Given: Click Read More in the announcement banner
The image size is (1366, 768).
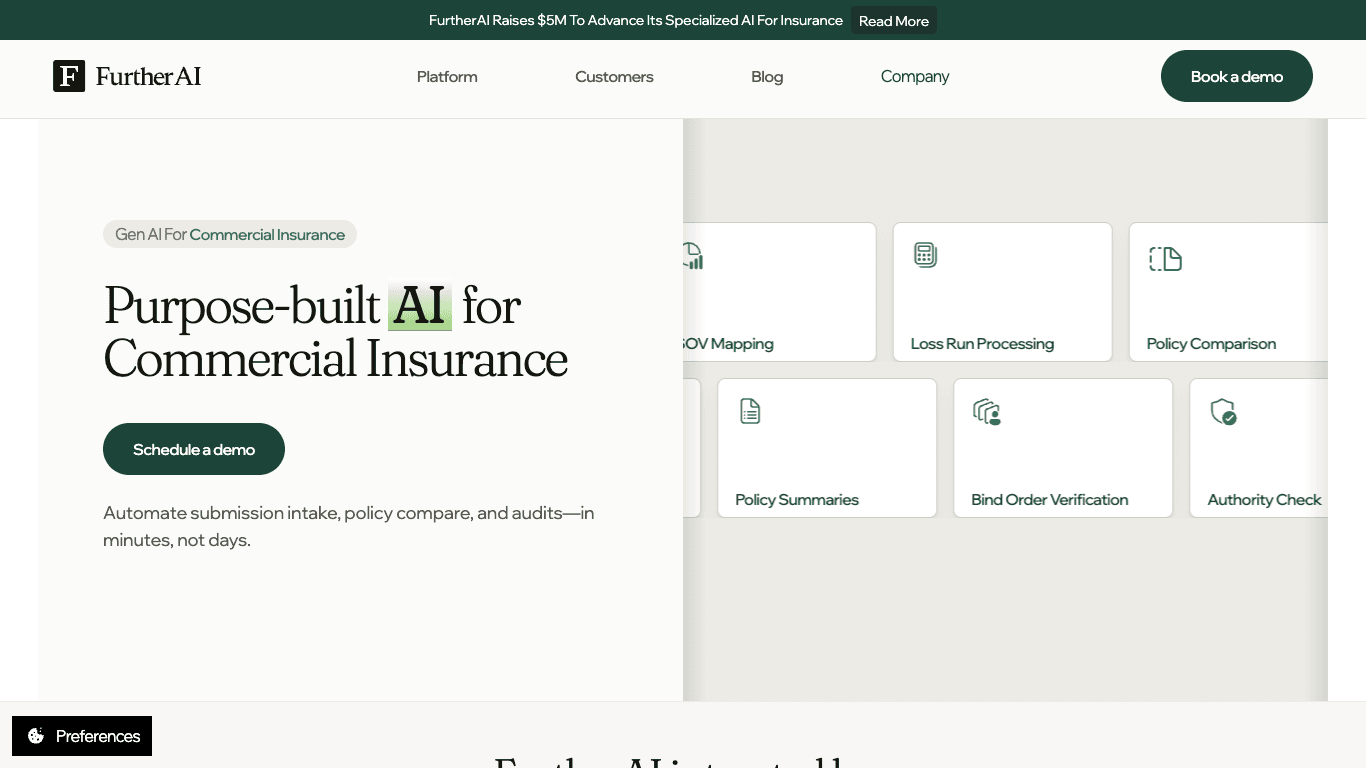Looking at the screenshot, I should coord(894,21).
